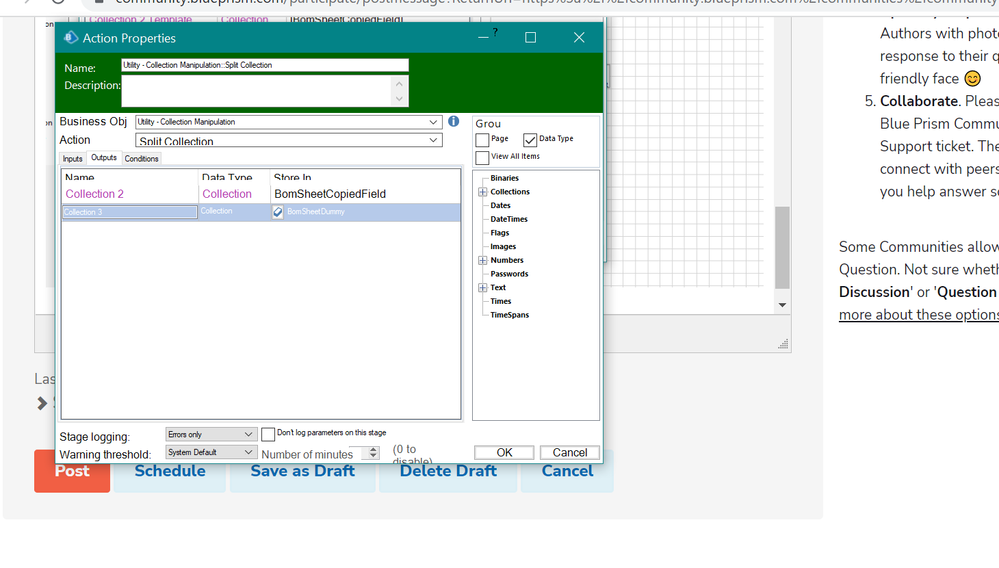Uncheck the Data Type grouping checkbox
Viewport: 999px width, 568px height.
tap(530, 140)
